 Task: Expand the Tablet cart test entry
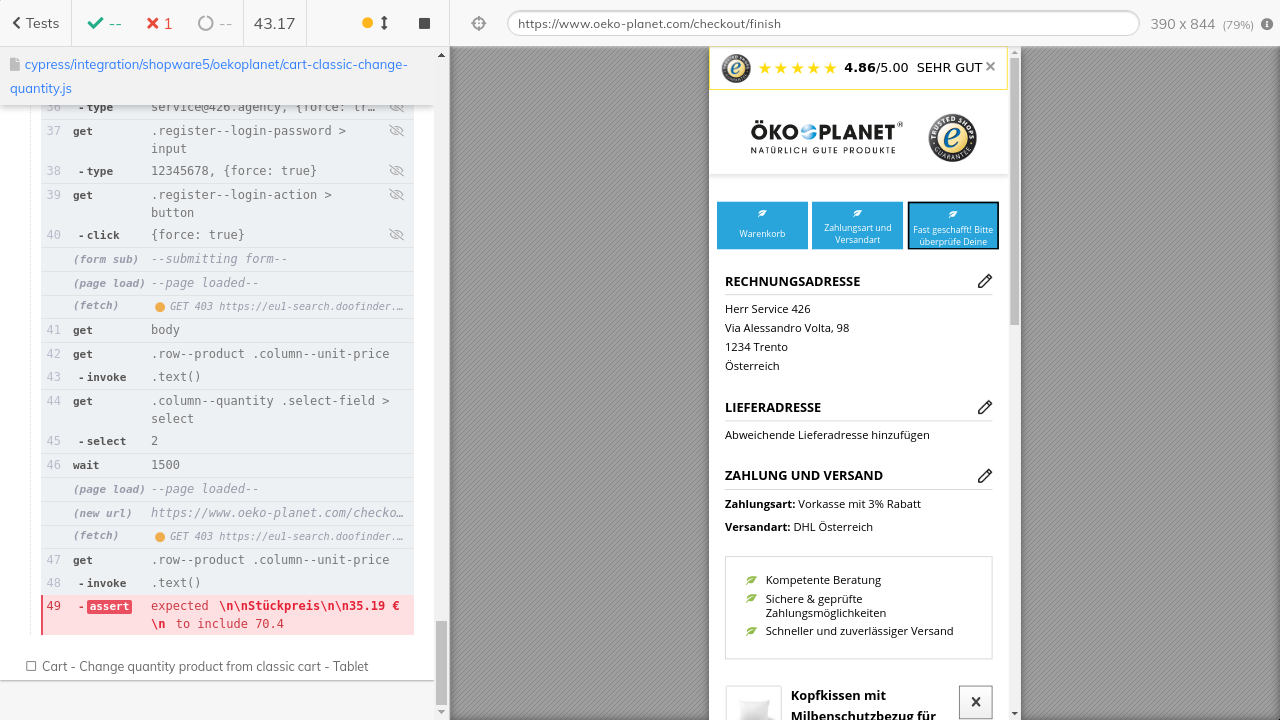pos(204,666)
